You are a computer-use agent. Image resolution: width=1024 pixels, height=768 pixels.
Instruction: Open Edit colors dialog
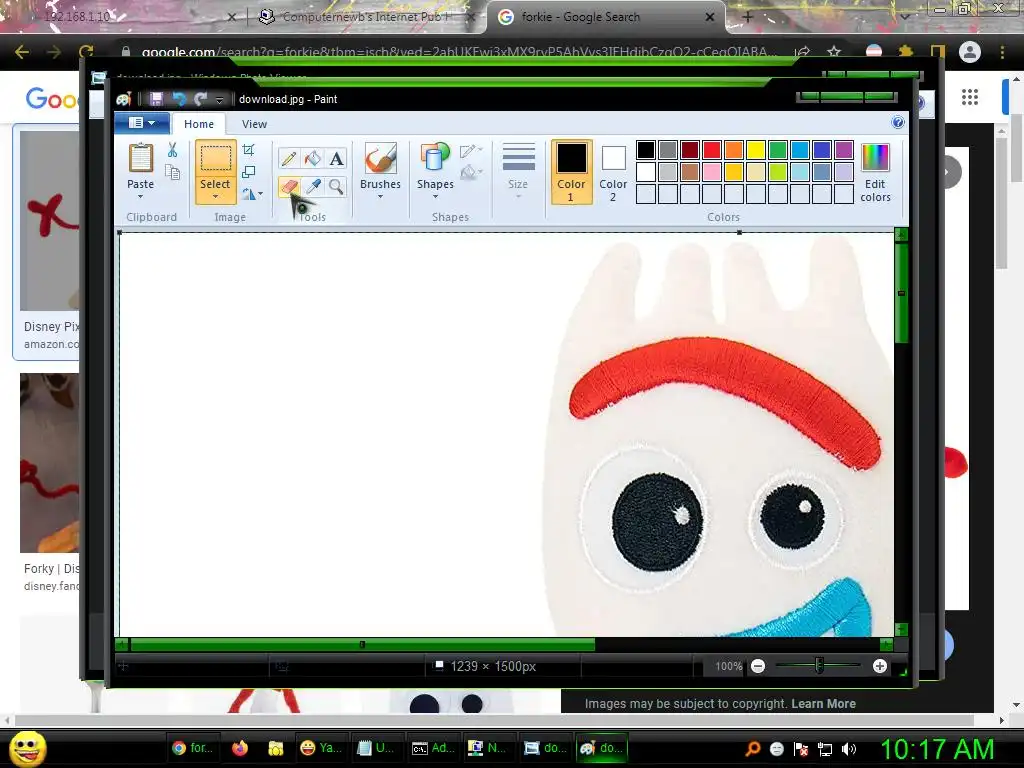tap(875, 173)
